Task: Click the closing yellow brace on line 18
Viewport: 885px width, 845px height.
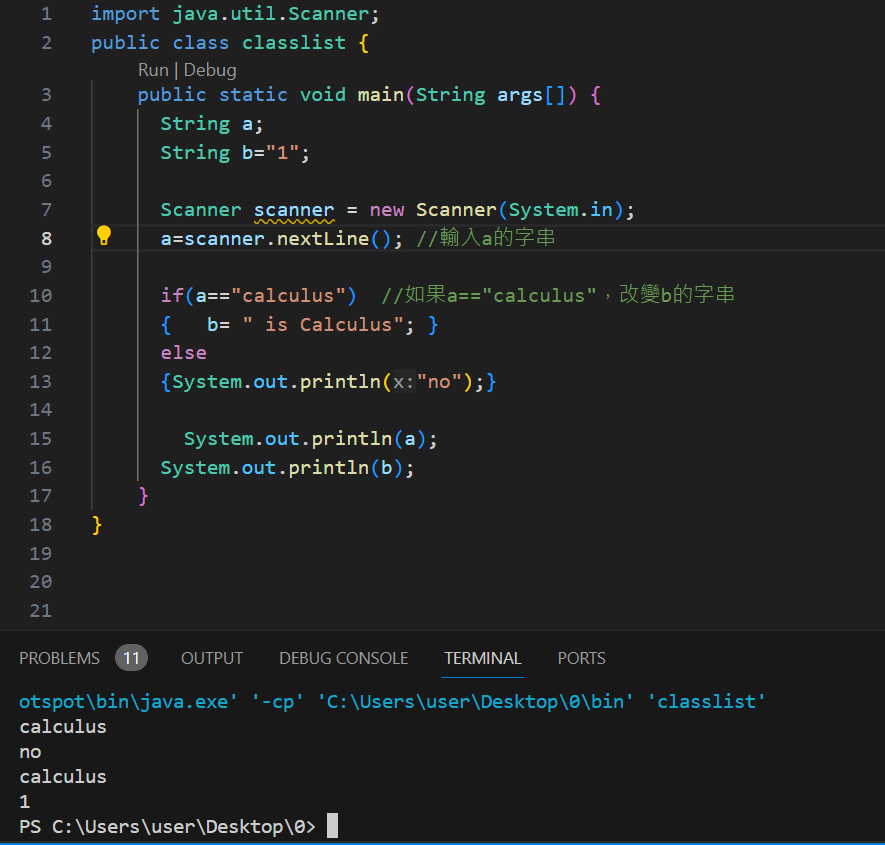Action: (97, 525)
